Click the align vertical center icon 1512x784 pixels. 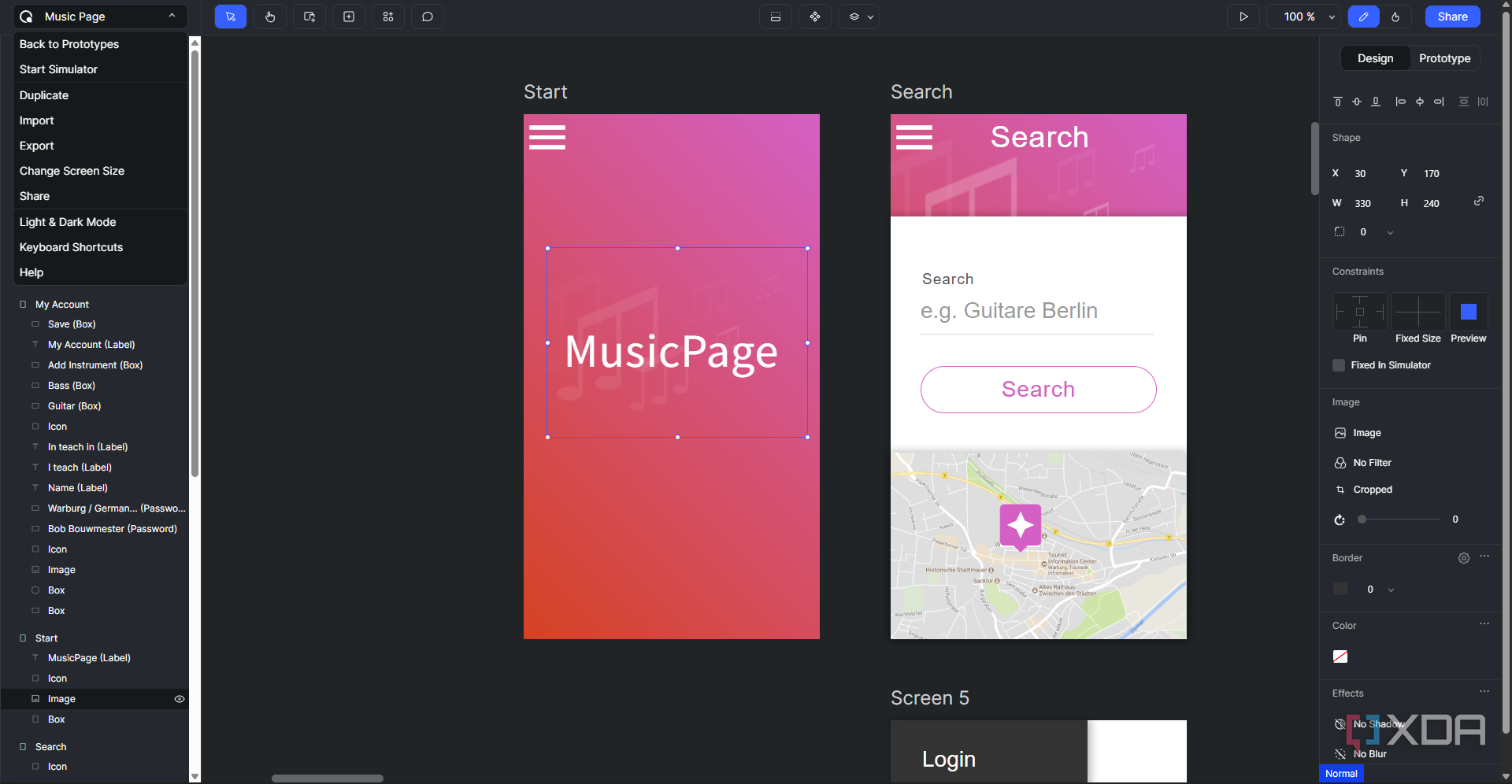[1357, 102]
